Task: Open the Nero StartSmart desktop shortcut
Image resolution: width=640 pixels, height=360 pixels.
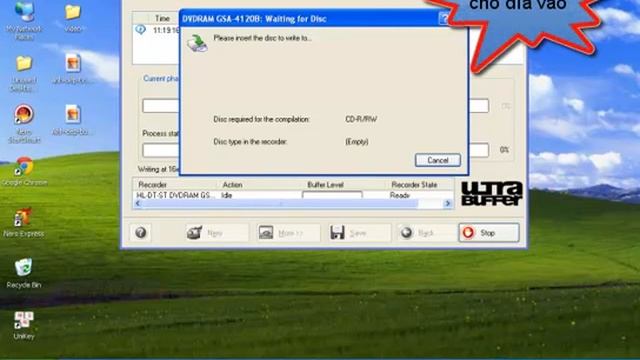Action: click(x=24, y=124)
